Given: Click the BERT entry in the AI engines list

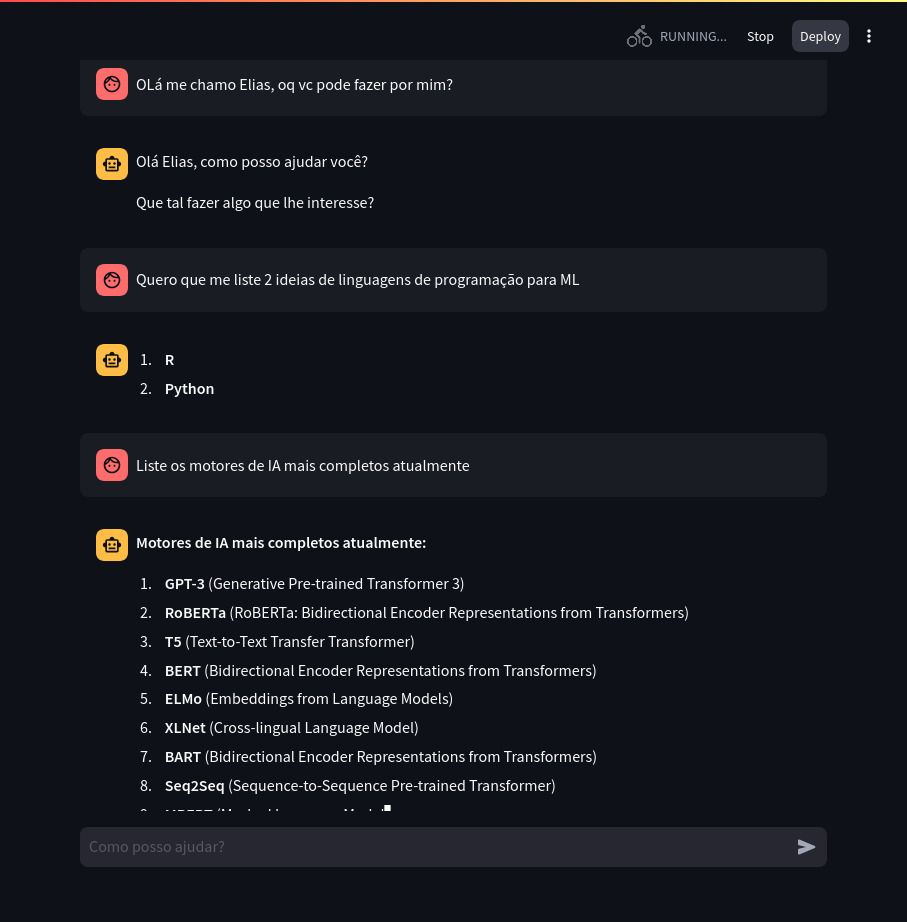Looking at the screenshot, I should click(183, 670).
